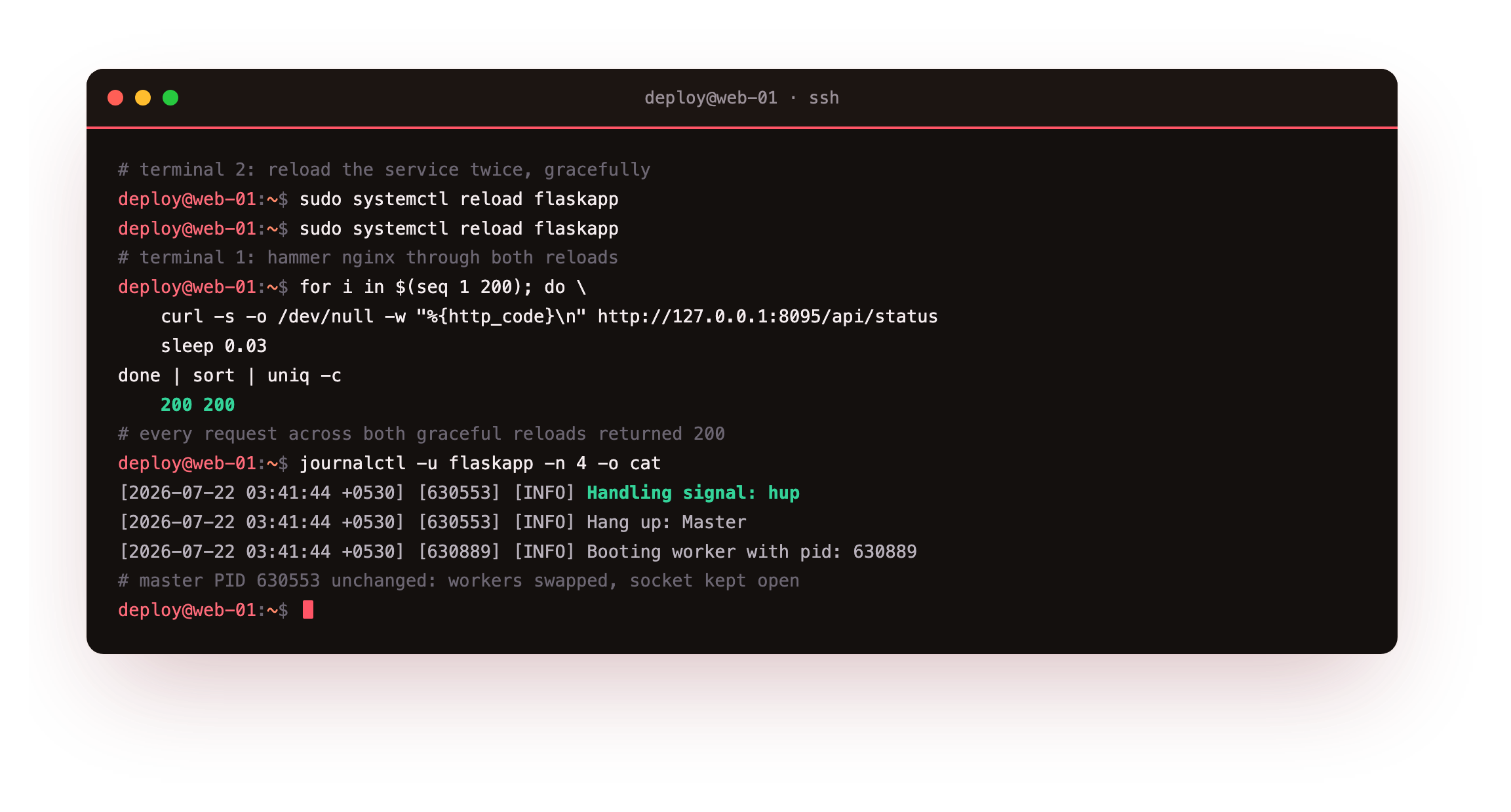Click the green 'Handling signal: hup' log text
Image resolution: width=1511 pixels, height=812 pixels.
pos(693,493)
